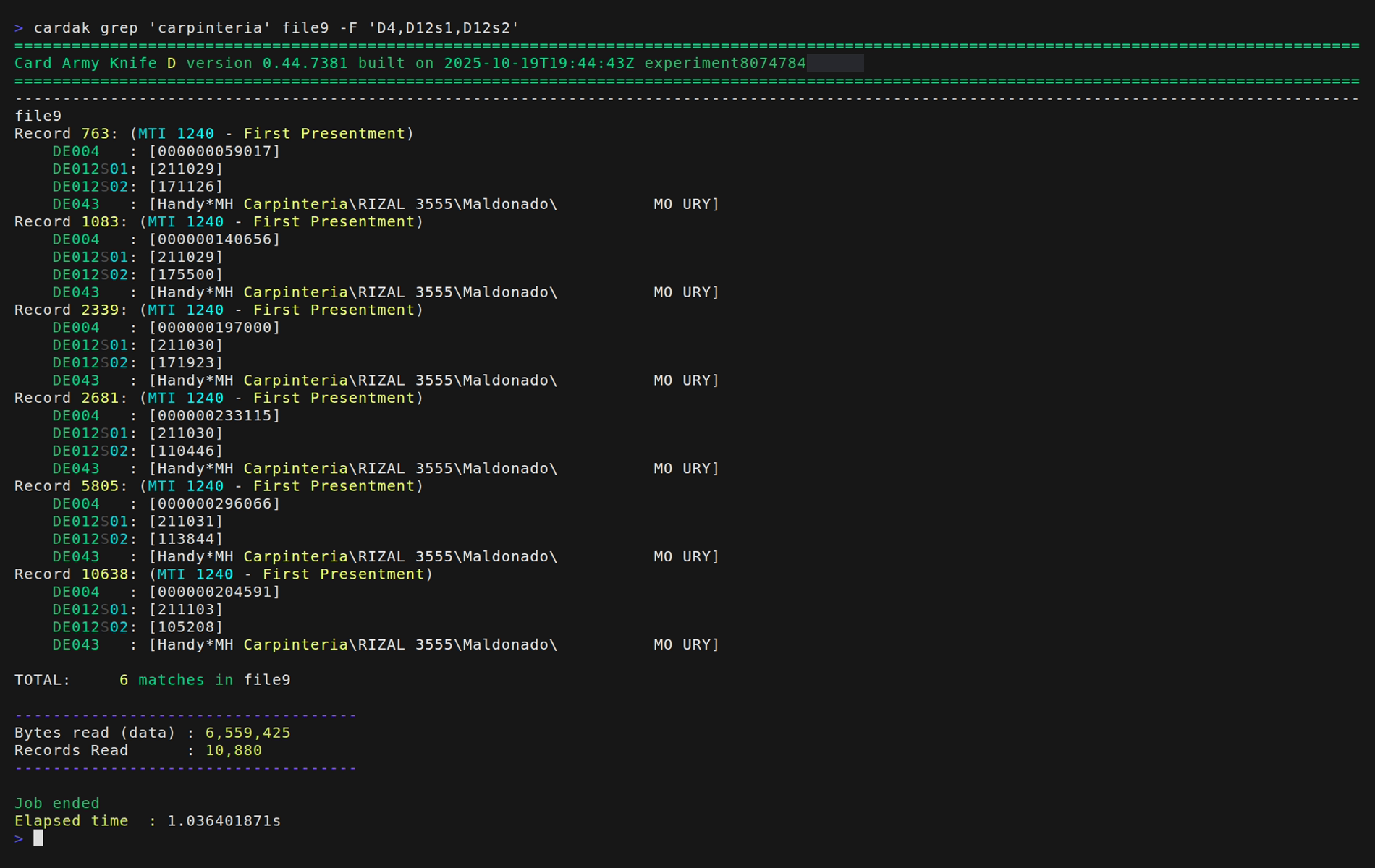Click the DE012S02 value 175500
The image size is (1375, 868).
tap(186, 275)
